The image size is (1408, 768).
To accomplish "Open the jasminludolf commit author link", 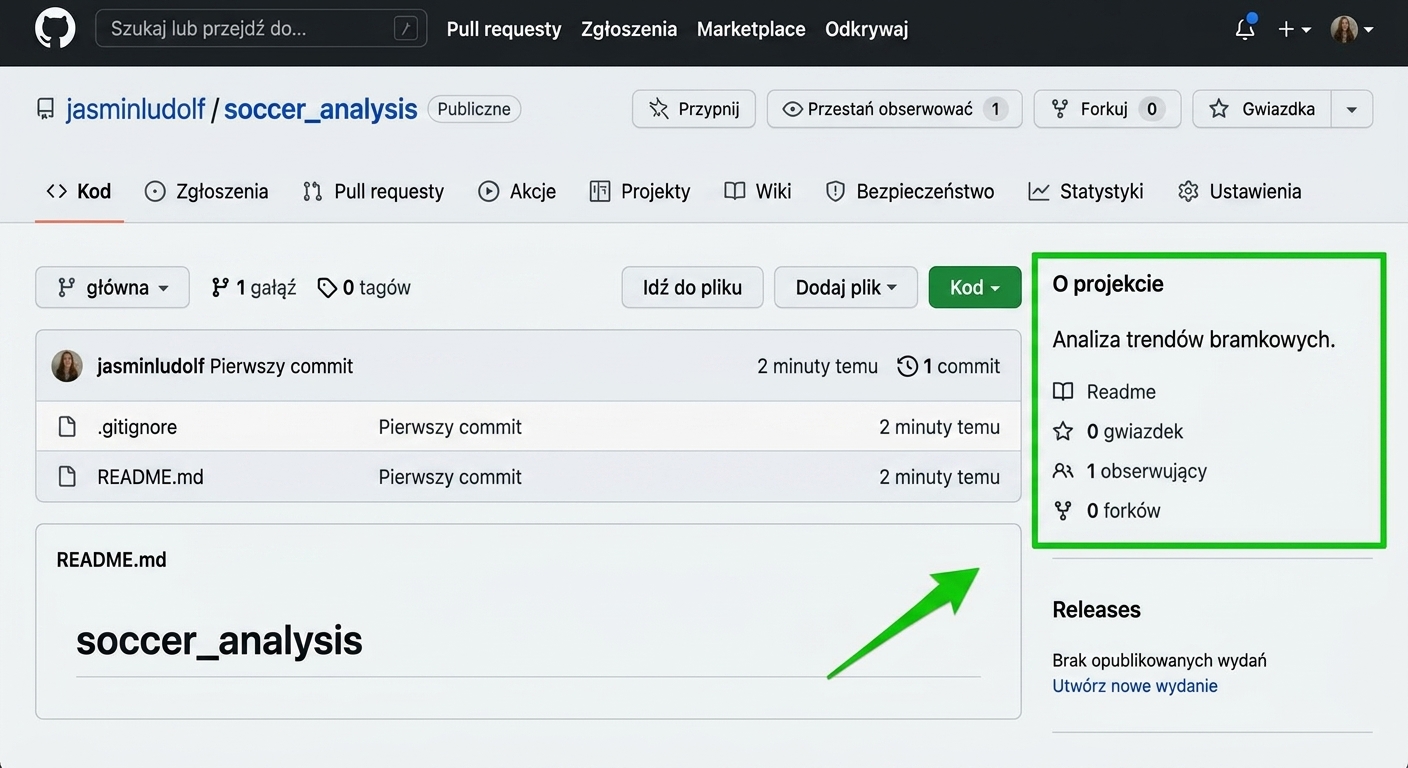I will point(151,367).
